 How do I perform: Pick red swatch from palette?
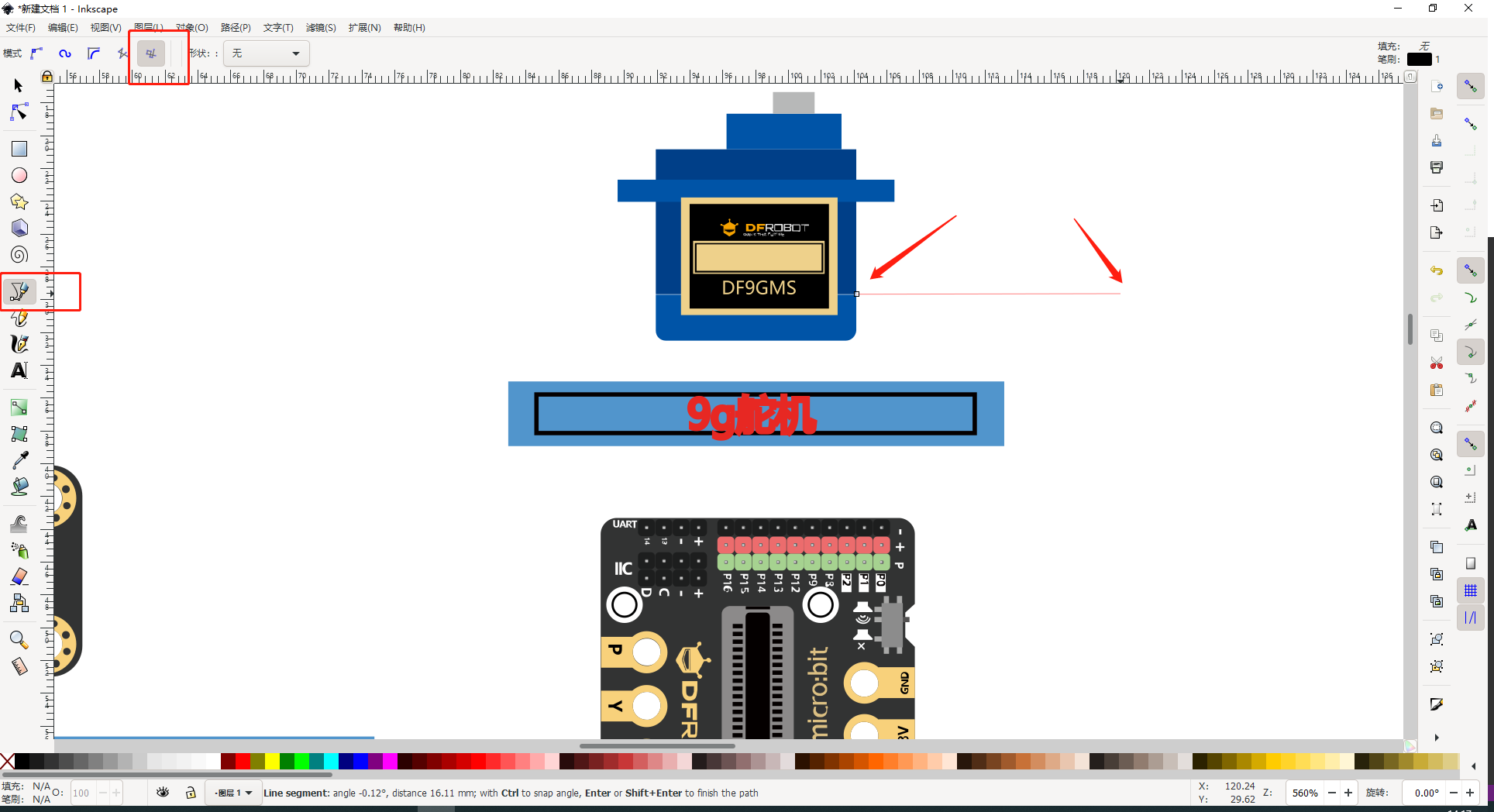click(243, 762)
